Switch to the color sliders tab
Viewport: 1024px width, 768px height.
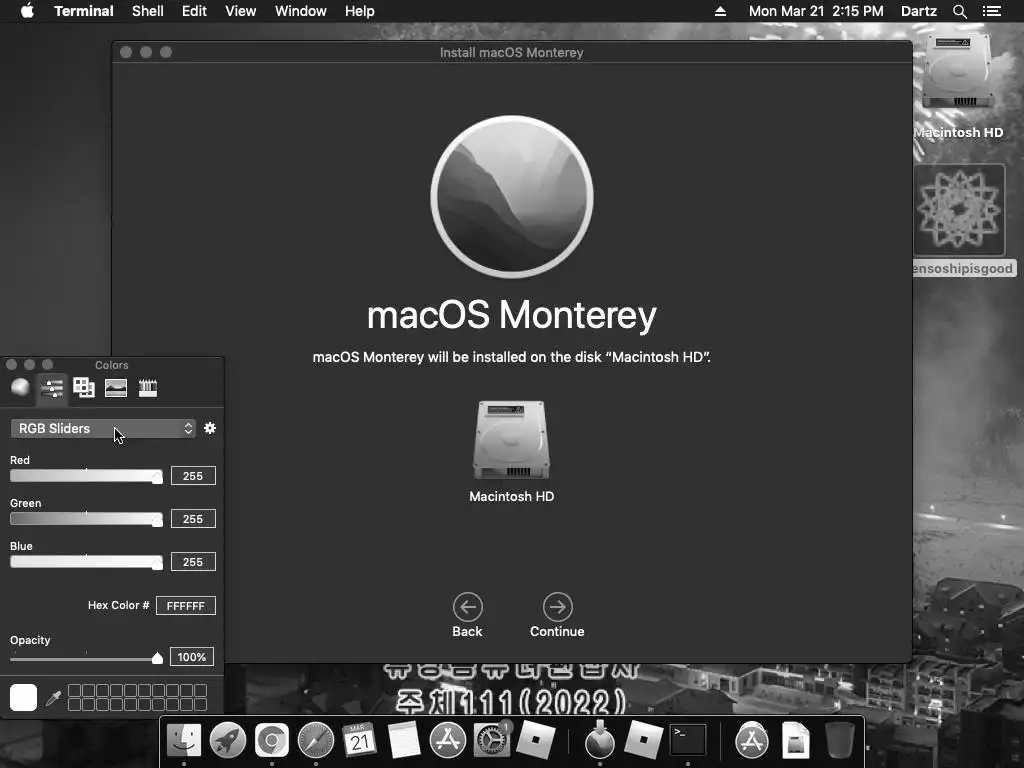click(52, 388)
